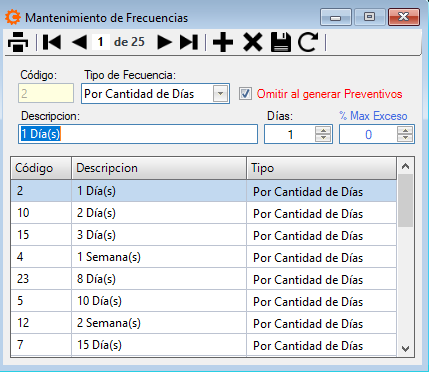Decrease the Días value with down arrow
The width and height of the screenshot is (429, 372).
tap(323, 138)
